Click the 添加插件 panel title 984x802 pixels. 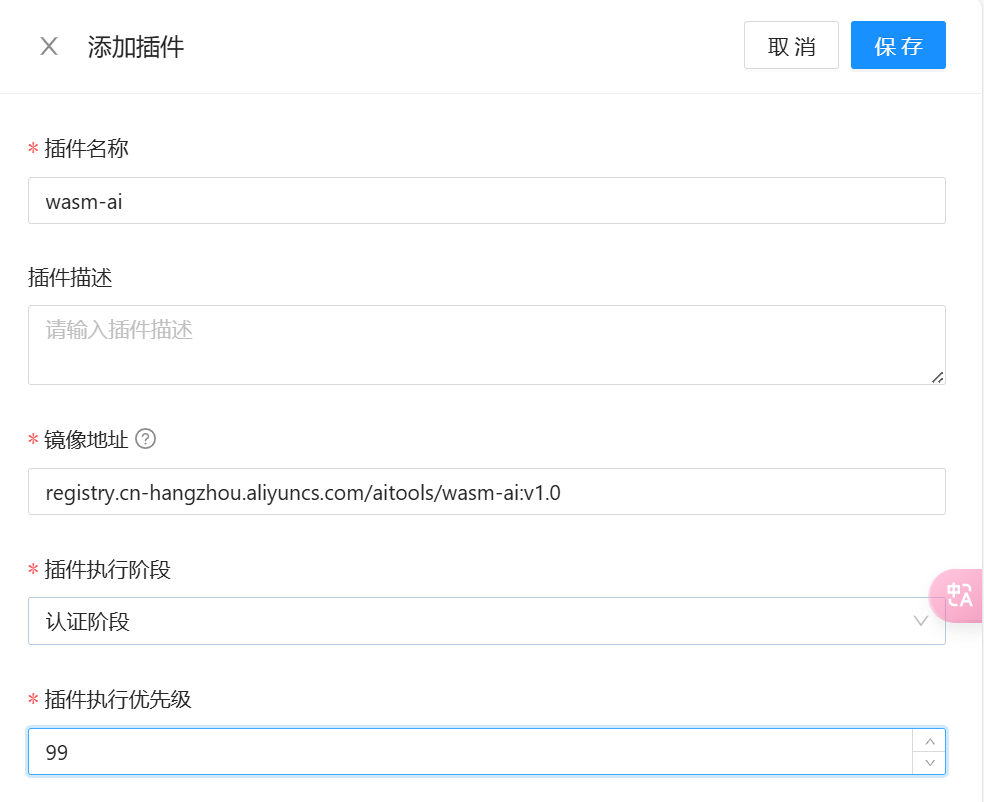coord(136,47)
